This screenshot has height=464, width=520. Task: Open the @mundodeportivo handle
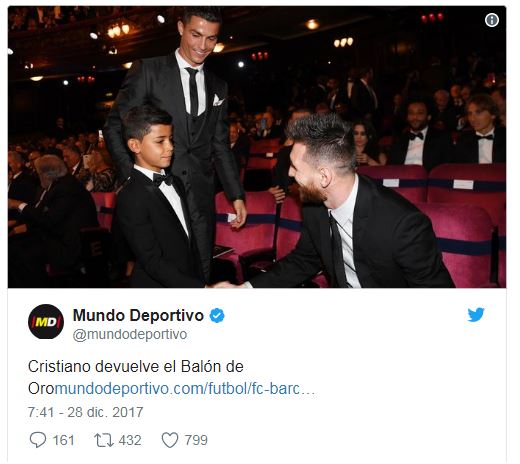click(x=130, y=335)
